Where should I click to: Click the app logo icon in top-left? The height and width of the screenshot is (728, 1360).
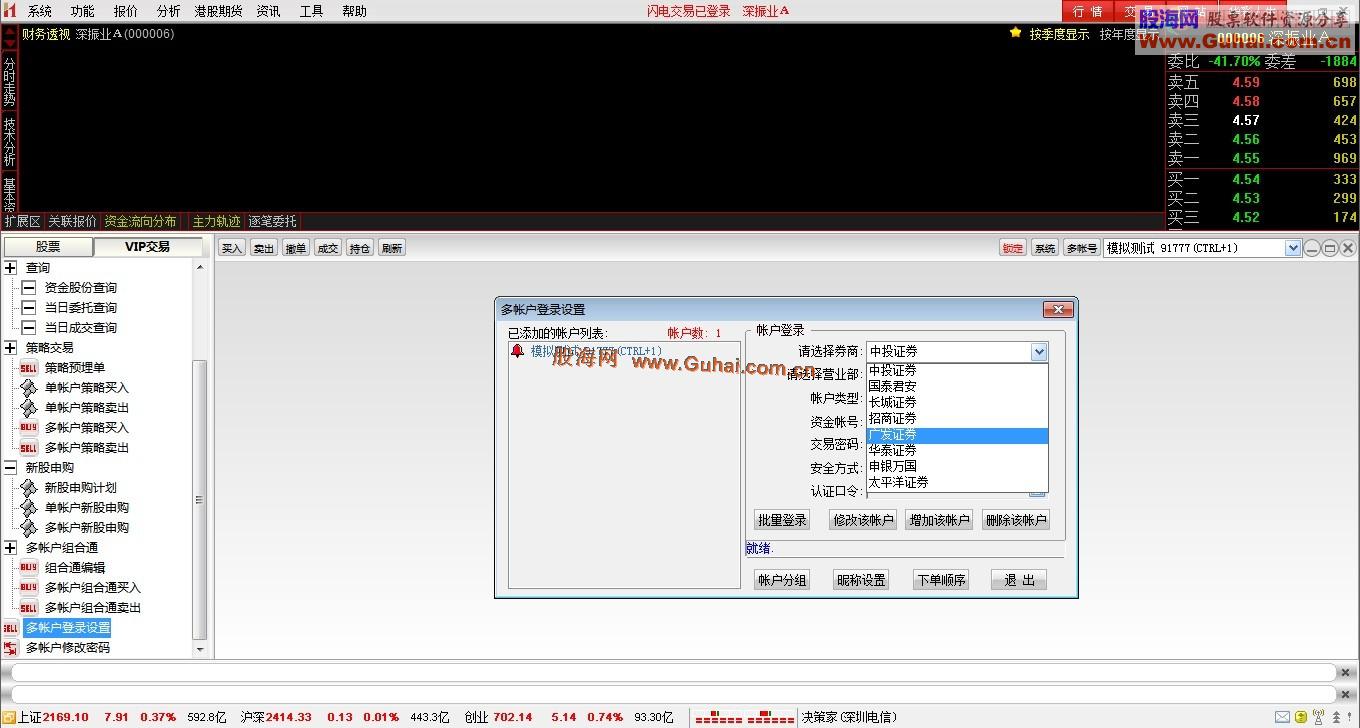11,11
